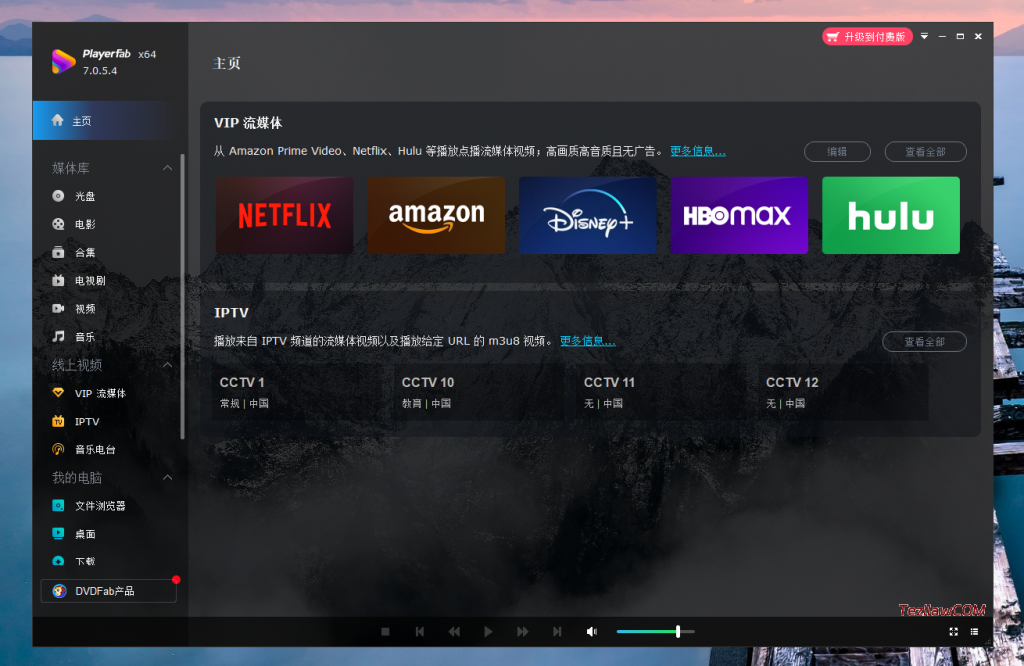Image resolution: width=1024 pixels, height=666 pixels.
Task: Open the 主页 home sidebar item
Action: 110,121
